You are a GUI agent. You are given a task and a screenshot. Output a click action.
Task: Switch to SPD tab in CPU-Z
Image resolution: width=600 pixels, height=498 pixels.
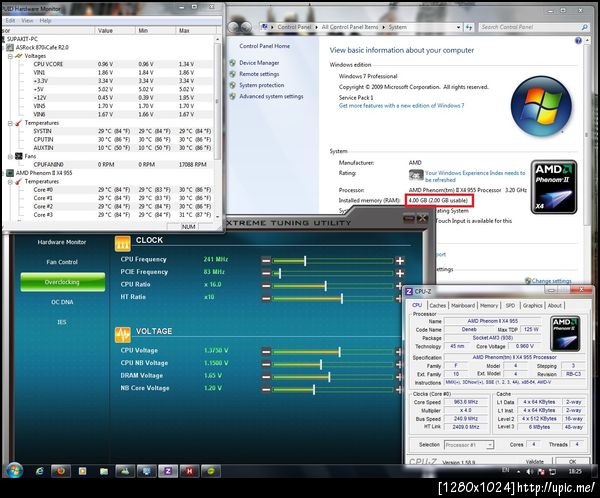[510, 305]
